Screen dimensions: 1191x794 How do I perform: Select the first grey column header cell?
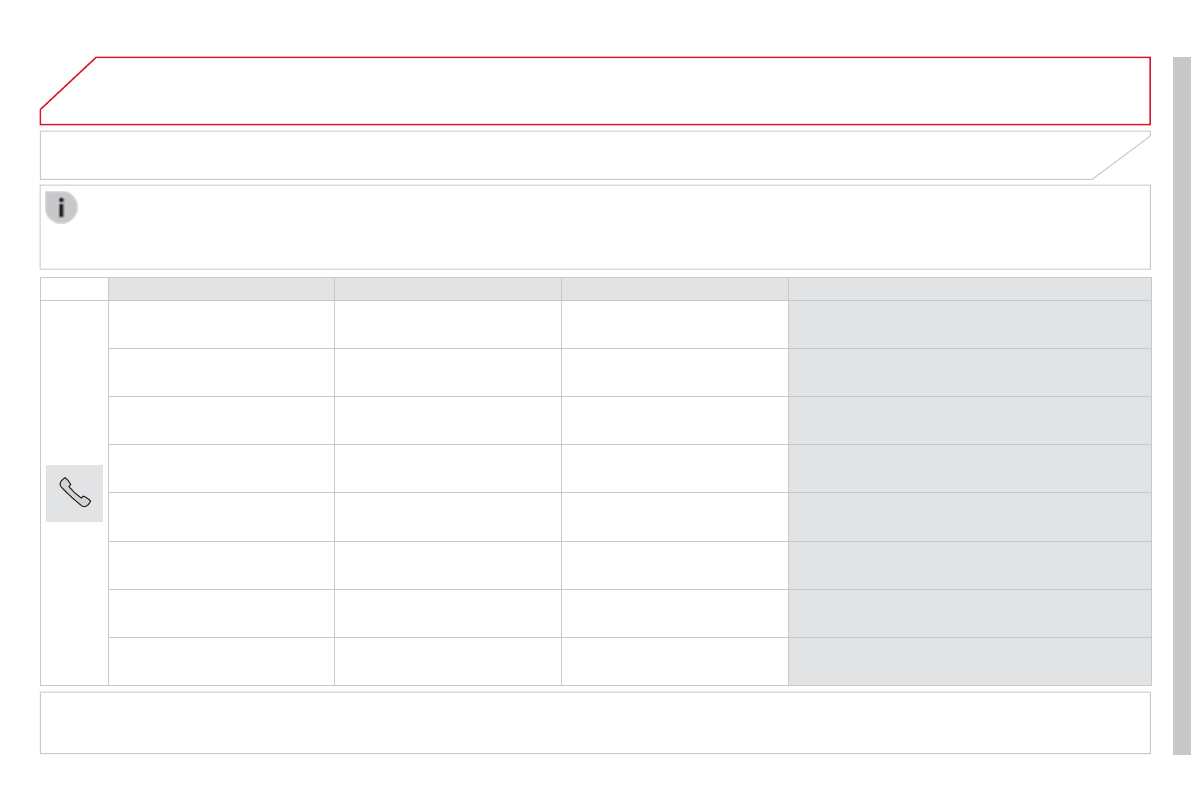pos(221,289)
